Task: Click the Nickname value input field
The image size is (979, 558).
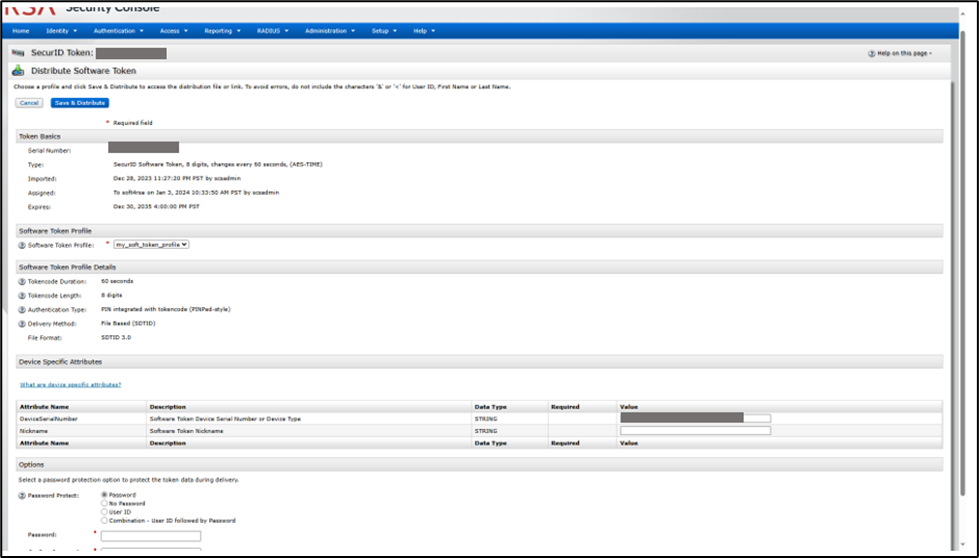Action: coord(695,430)
